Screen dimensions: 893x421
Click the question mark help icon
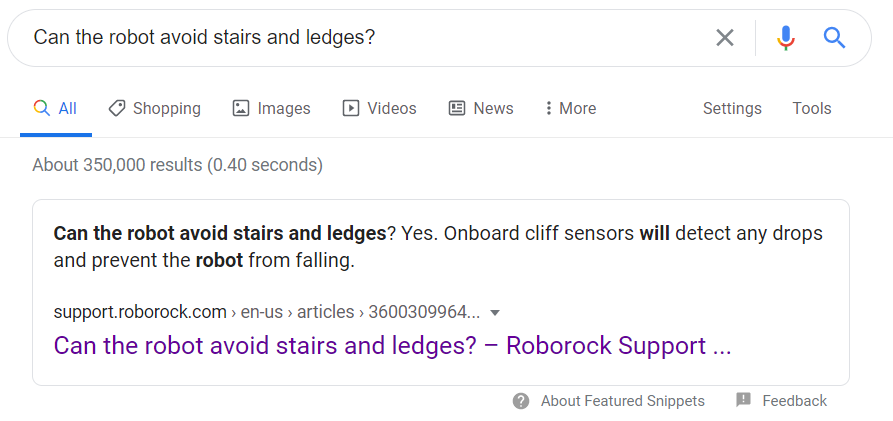click(521, 401)
